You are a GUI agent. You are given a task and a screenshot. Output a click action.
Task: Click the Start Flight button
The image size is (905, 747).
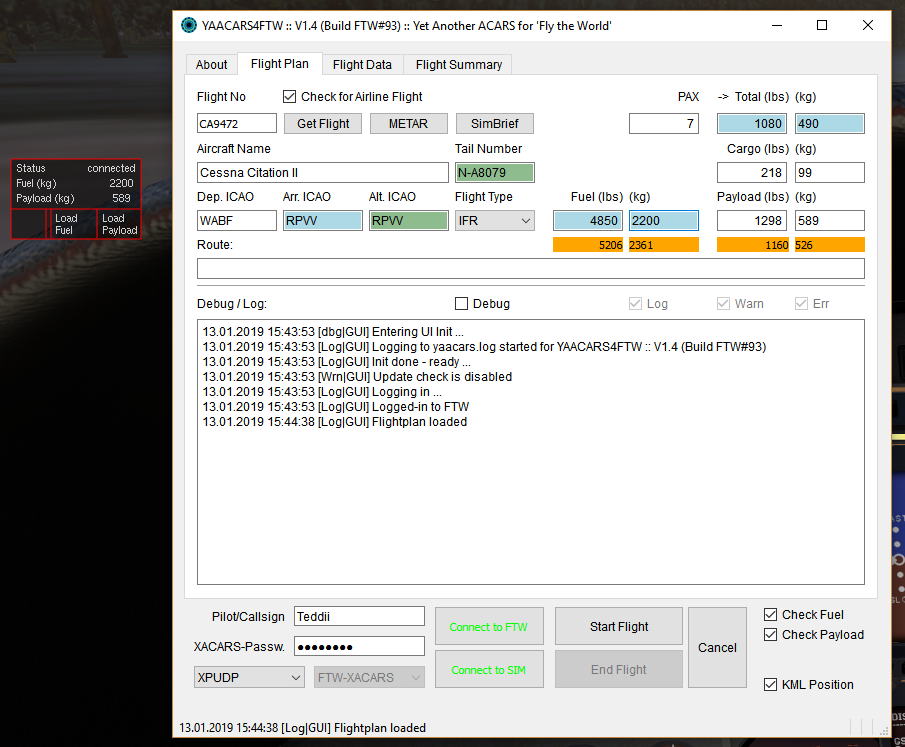(619, 626)
